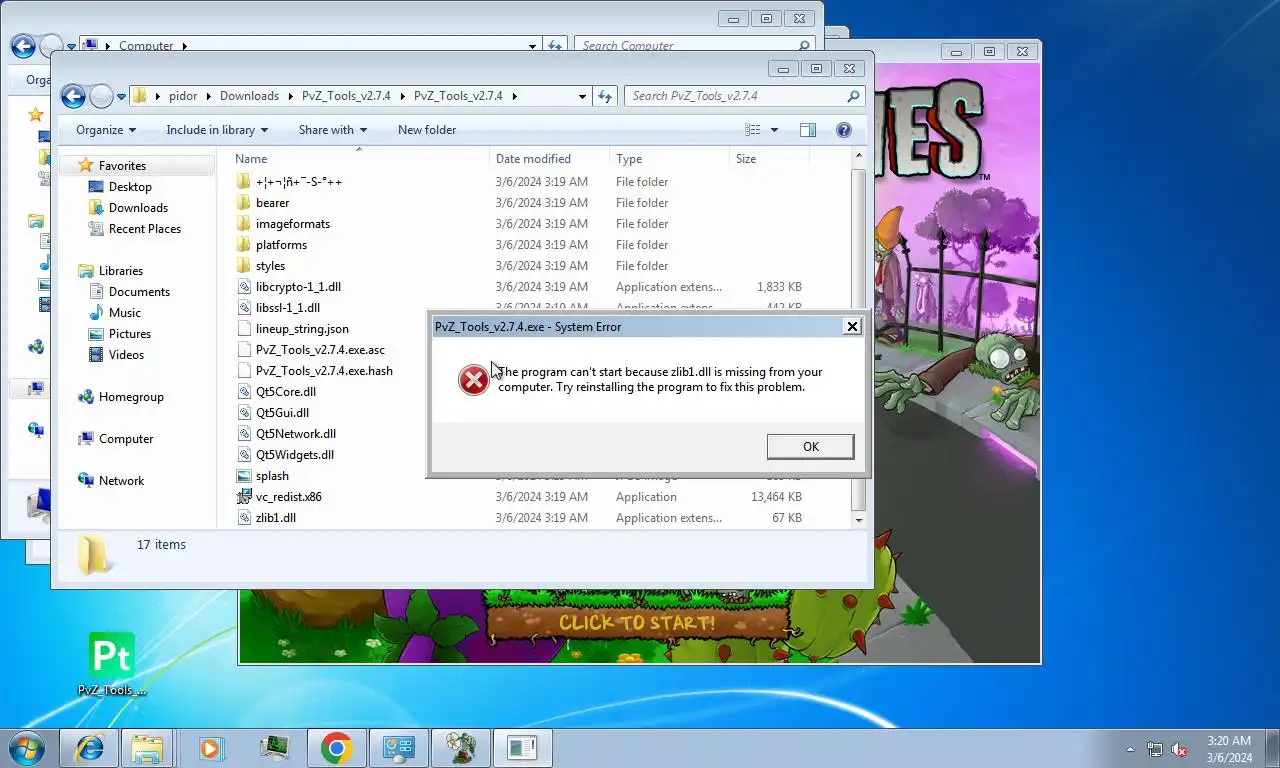1280x768 pixels.
Task: Click the Help question mark icon
Action: click(843, 130)
